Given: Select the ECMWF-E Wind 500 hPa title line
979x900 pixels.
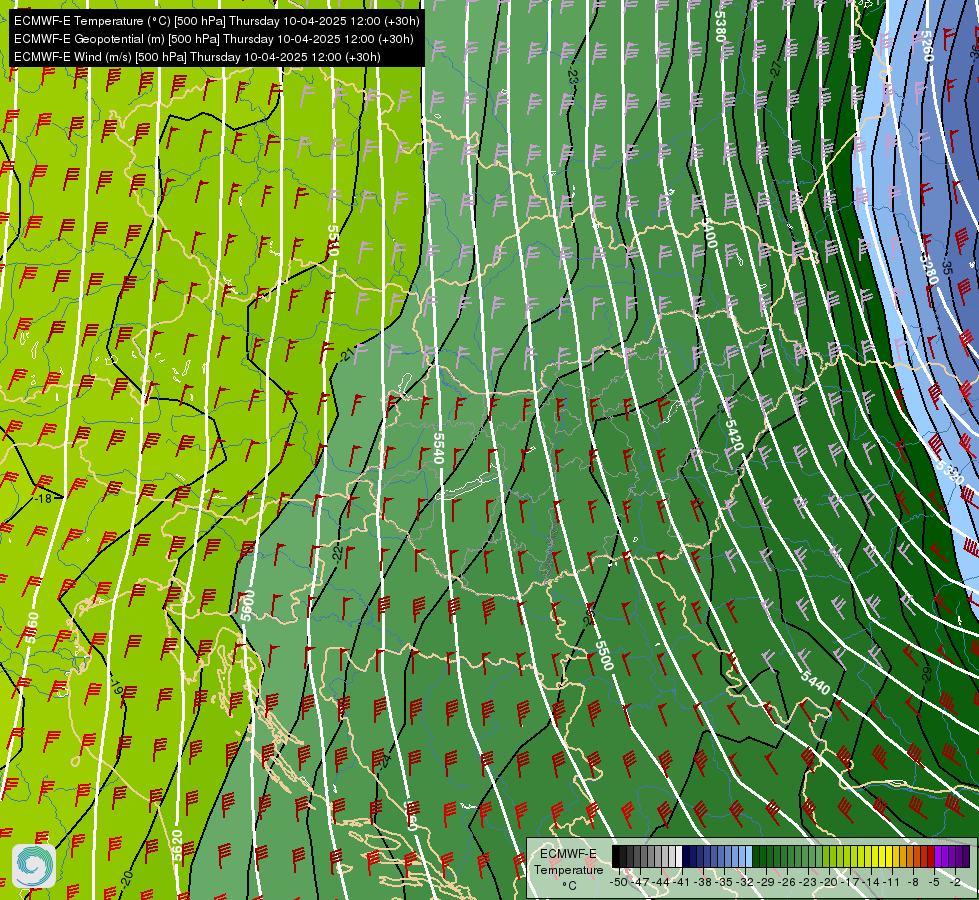Looking at the screenshot, I should pyautogui.click(x=197, y=57).
